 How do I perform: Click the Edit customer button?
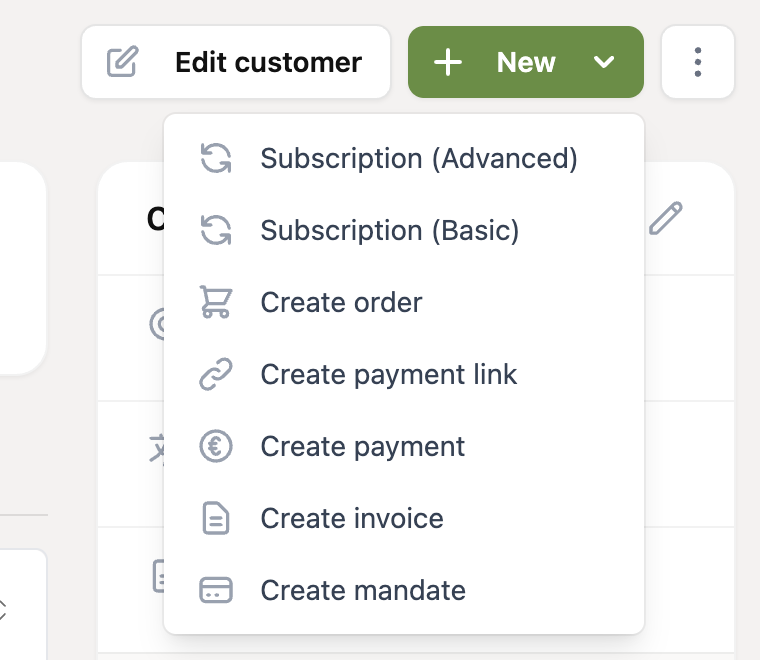[x=236, y=62]
